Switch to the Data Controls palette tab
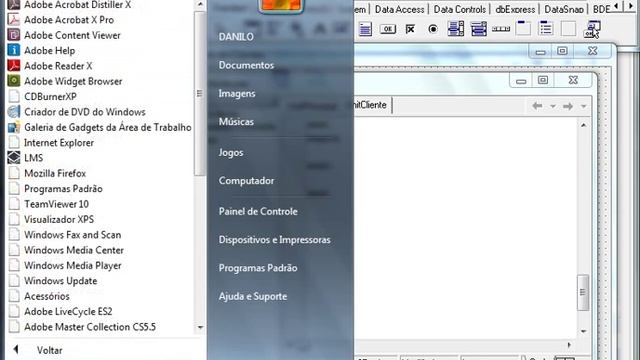Image resolution: width=640 pixels, height=360 pixels. pyautogui.click(x=460, y=9)
